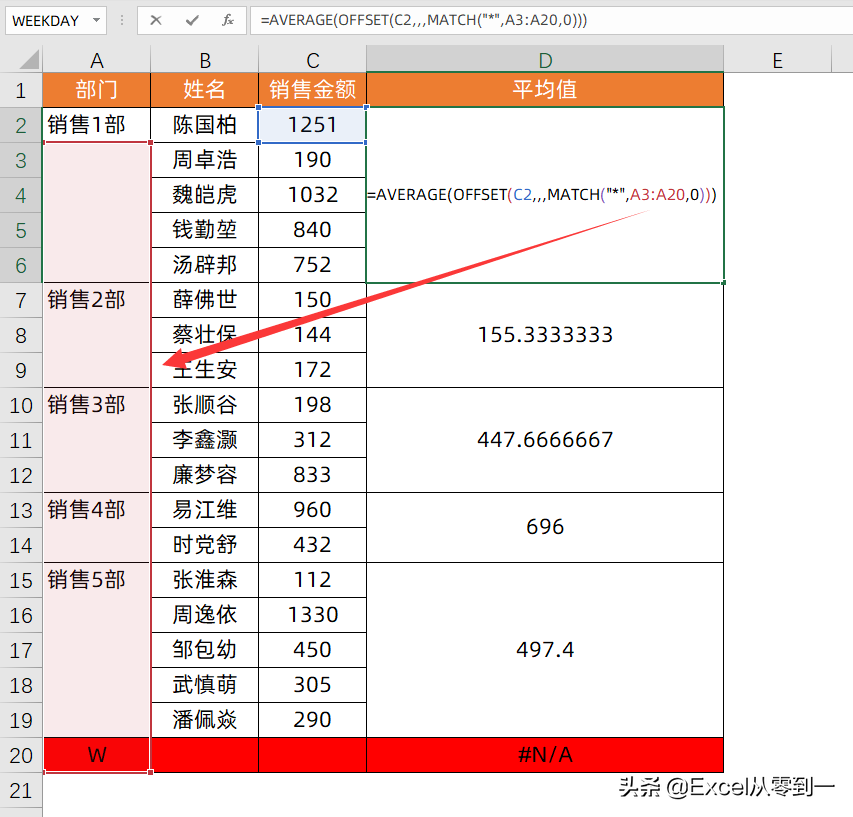Image resolution: width=853 pixels, height=817 pixels.
Task: Select row 1 header
Action: pos(21,90)
